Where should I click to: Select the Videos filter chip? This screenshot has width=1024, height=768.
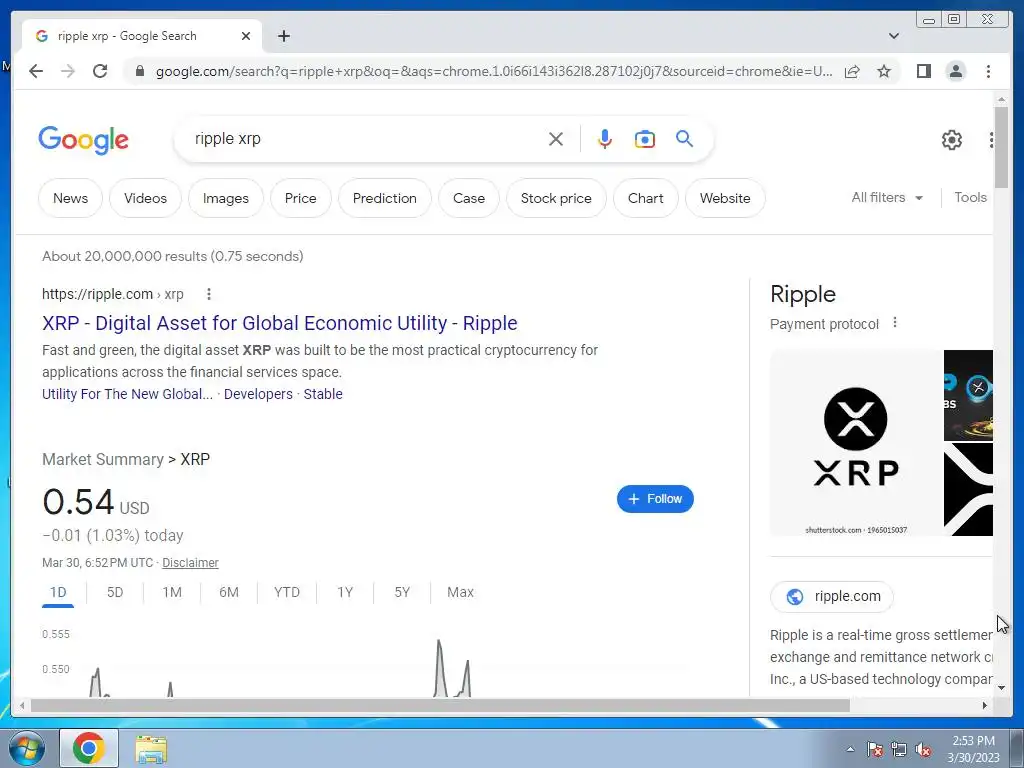click(145, 198)
